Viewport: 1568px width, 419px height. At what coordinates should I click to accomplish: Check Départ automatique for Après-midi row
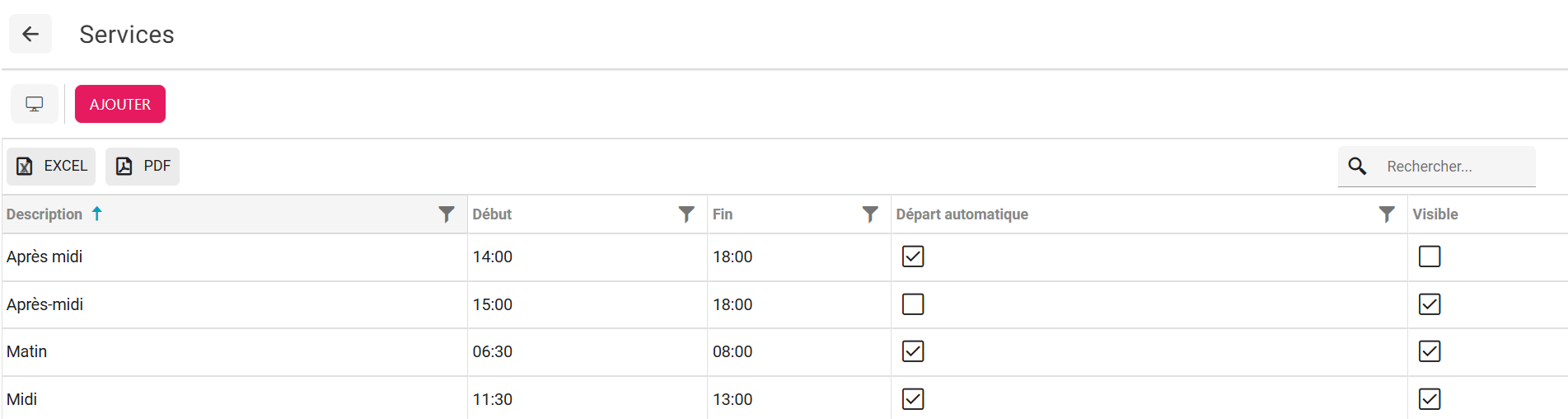913,304
